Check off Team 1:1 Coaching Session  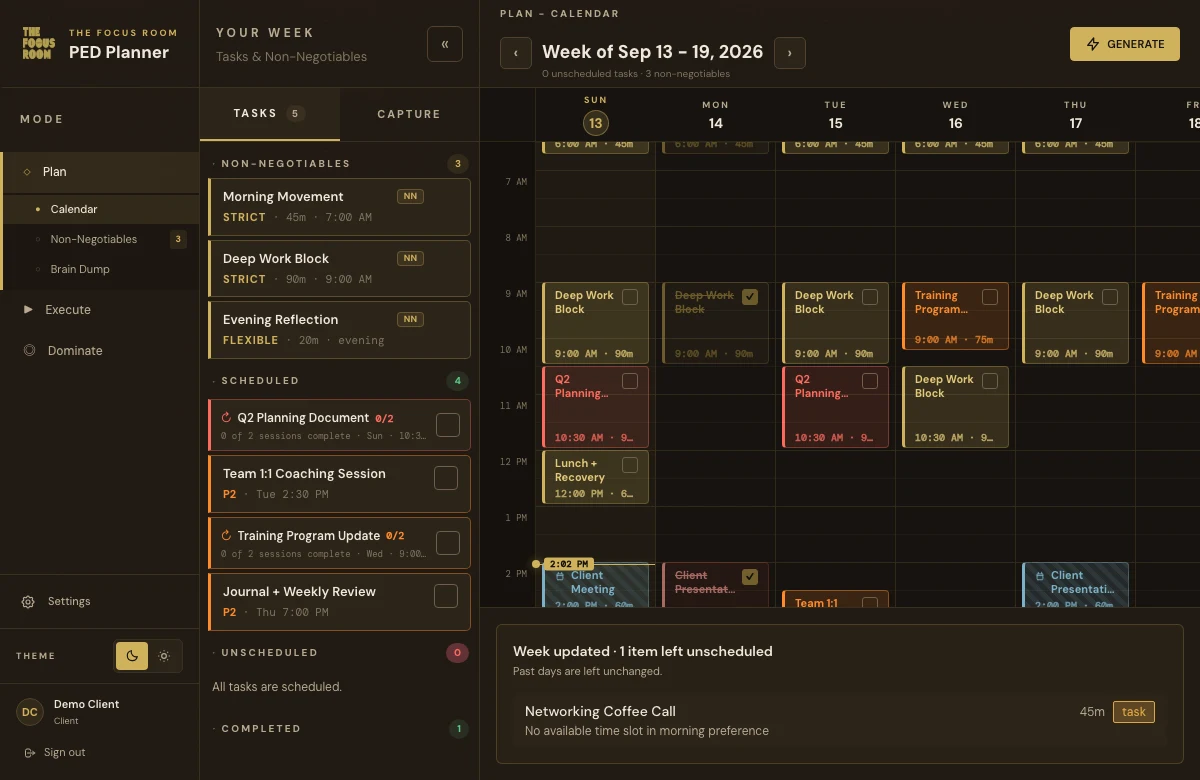point(446,478)
